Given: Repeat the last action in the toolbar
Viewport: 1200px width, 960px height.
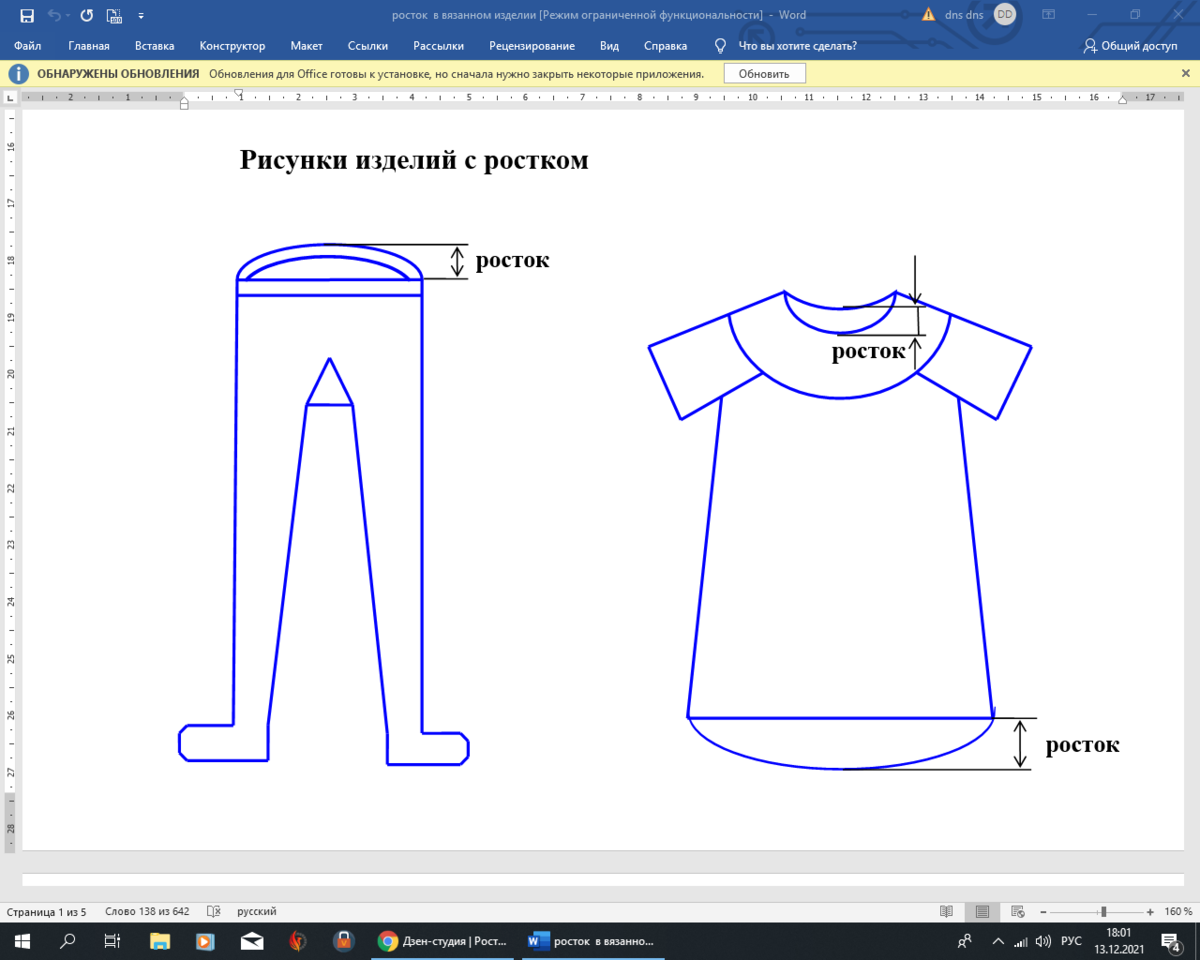Looking at the screenshot, I should point(86,15).
